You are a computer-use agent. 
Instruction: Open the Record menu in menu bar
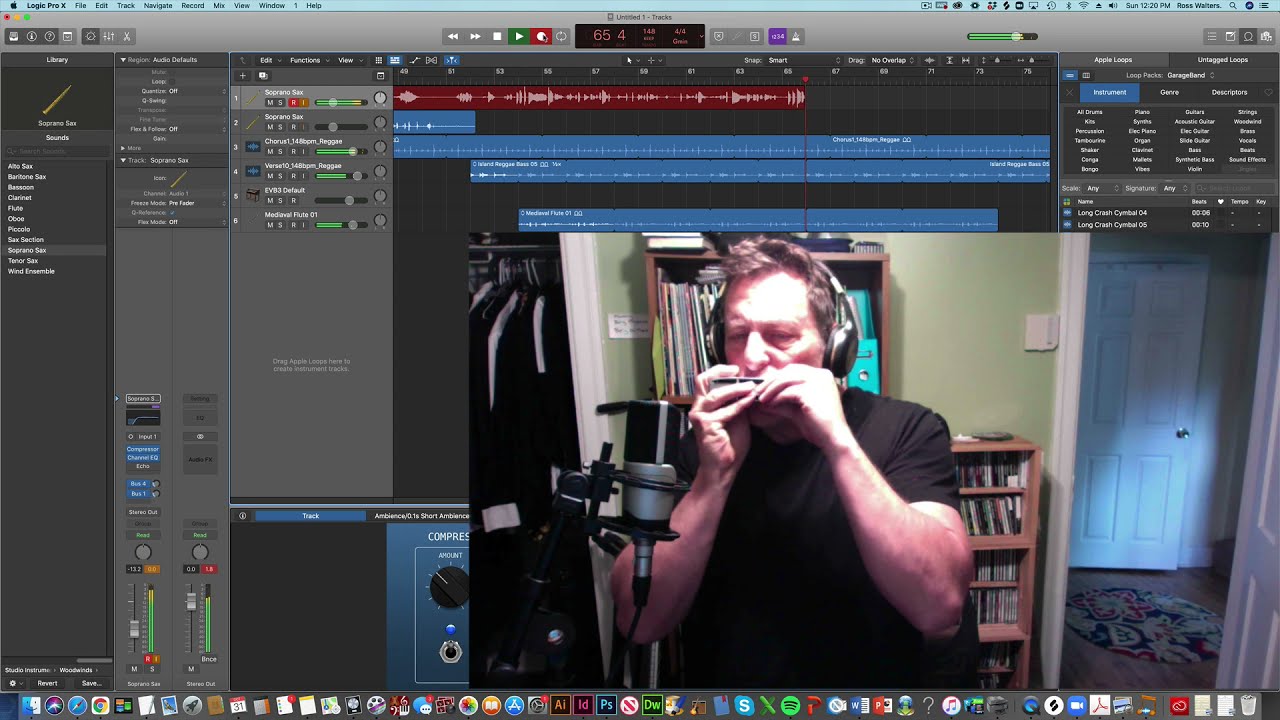pyautogui.click(x=193, y=6)
